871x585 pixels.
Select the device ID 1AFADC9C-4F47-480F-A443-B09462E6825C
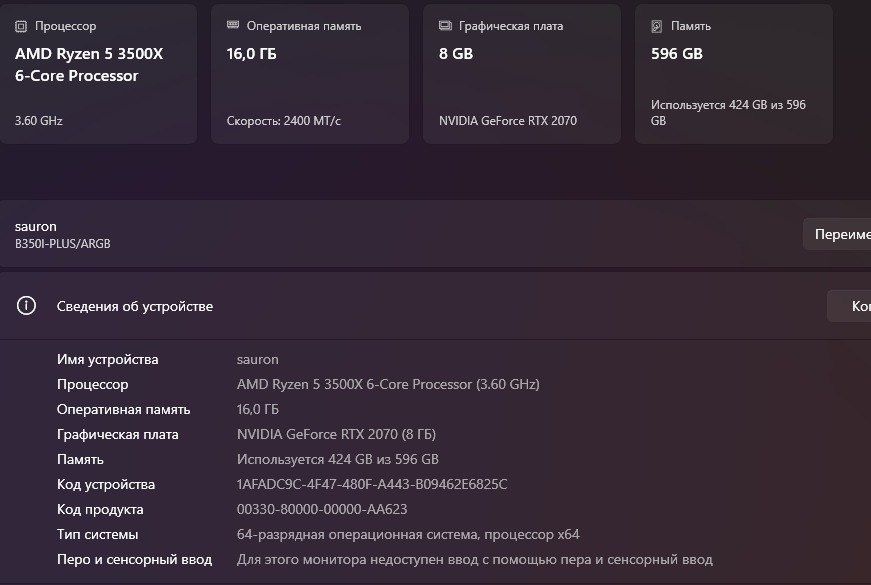[x=372, y=484]
